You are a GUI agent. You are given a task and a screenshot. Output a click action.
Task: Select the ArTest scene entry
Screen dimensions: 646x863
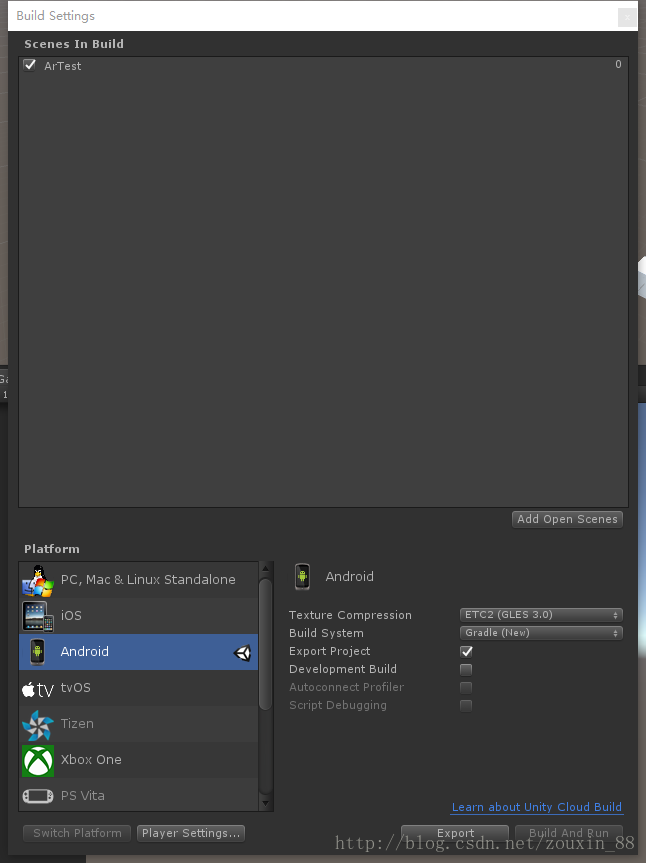[323, 65]
